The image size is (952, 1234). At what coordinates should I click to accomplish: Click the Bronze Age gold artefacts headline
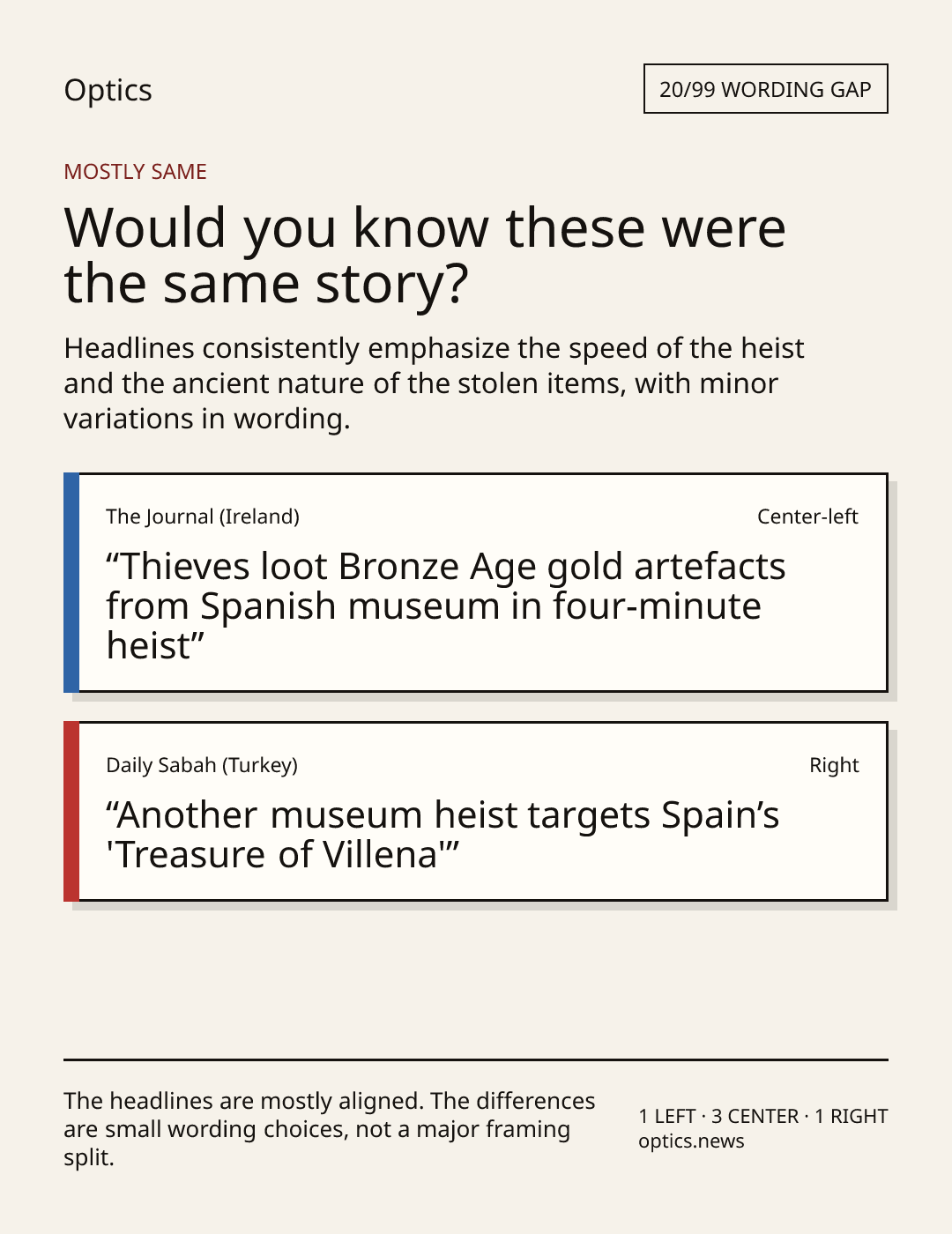(x=445, y=606)
